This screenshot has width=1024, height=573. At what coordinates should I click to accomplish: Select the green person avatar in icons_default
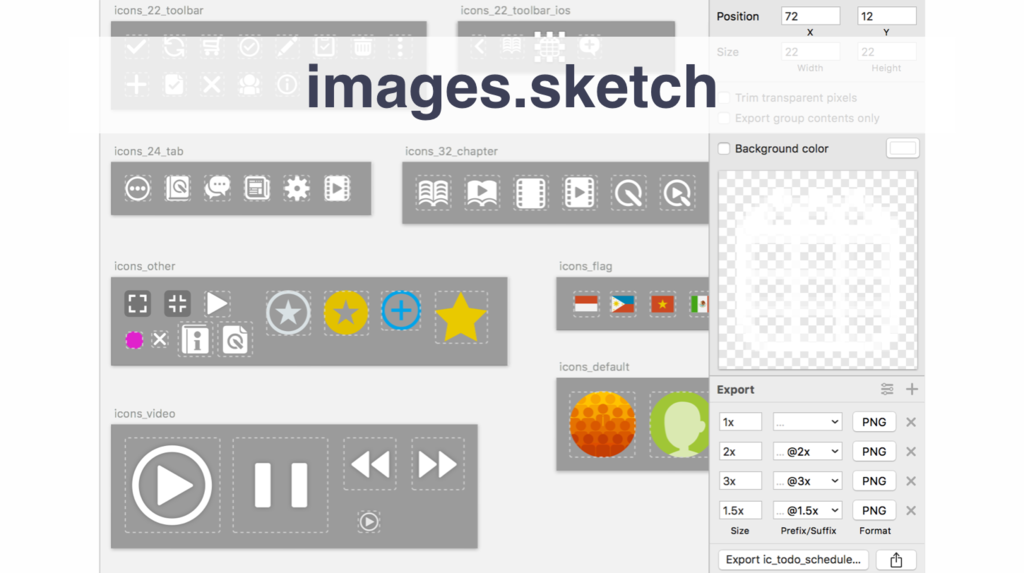coord(679,424)
